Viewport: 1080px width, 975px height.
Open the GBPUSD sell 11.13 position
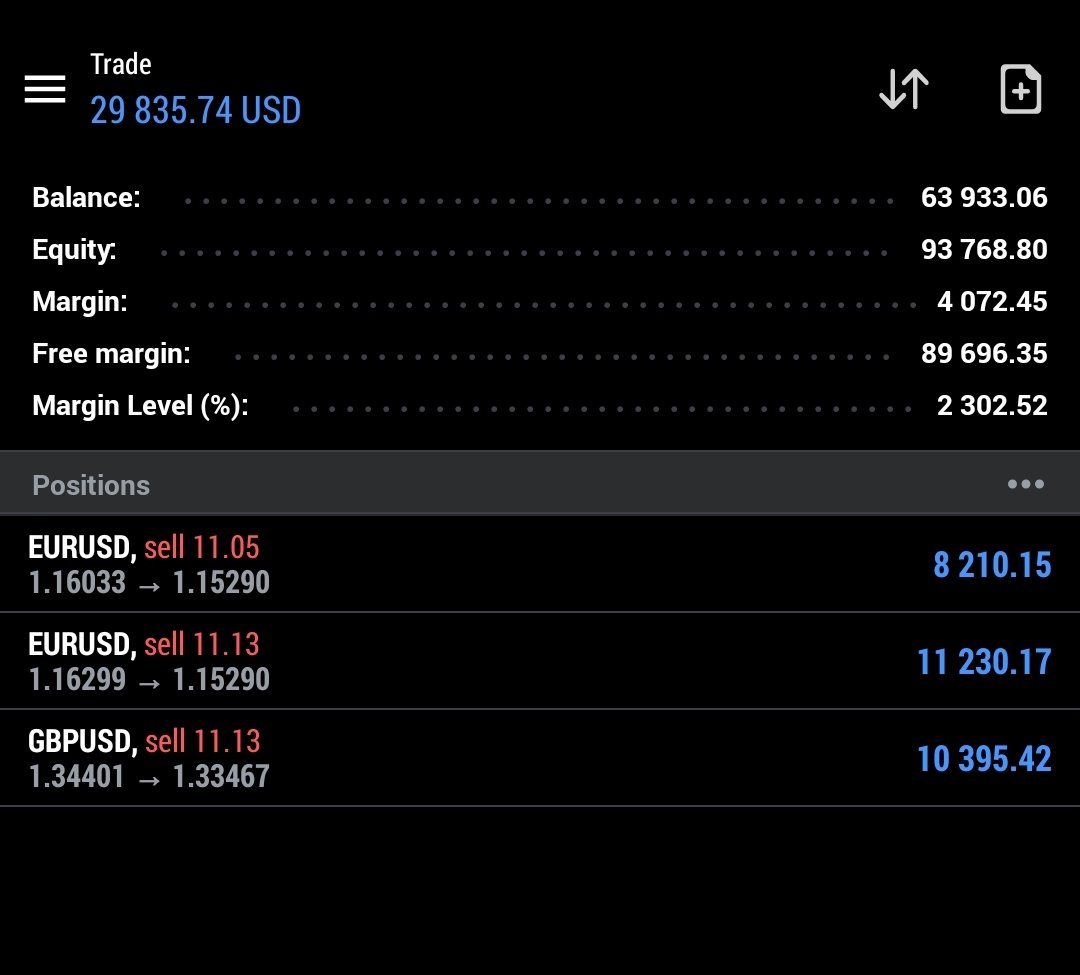point(540,758)
